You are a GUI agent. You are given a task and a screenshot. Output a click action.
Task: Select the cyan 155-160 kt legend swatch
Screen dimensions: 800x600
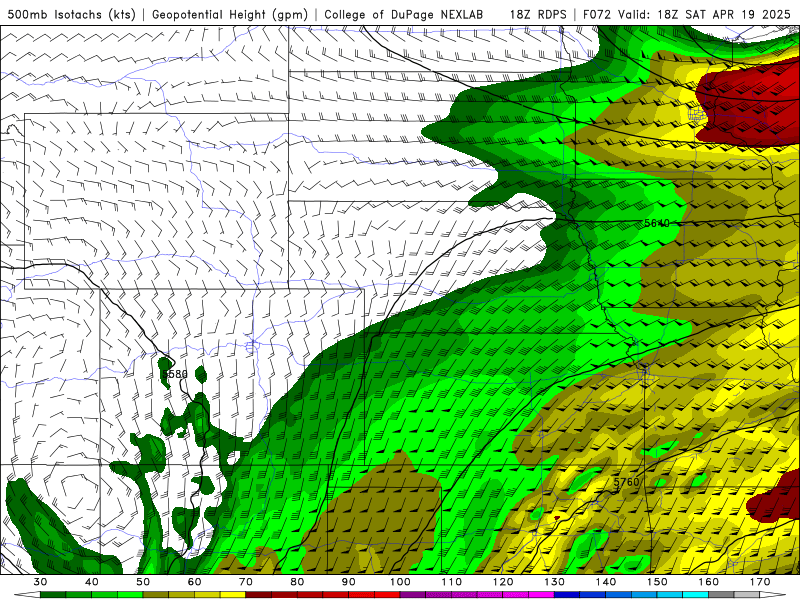click(696, 595)
